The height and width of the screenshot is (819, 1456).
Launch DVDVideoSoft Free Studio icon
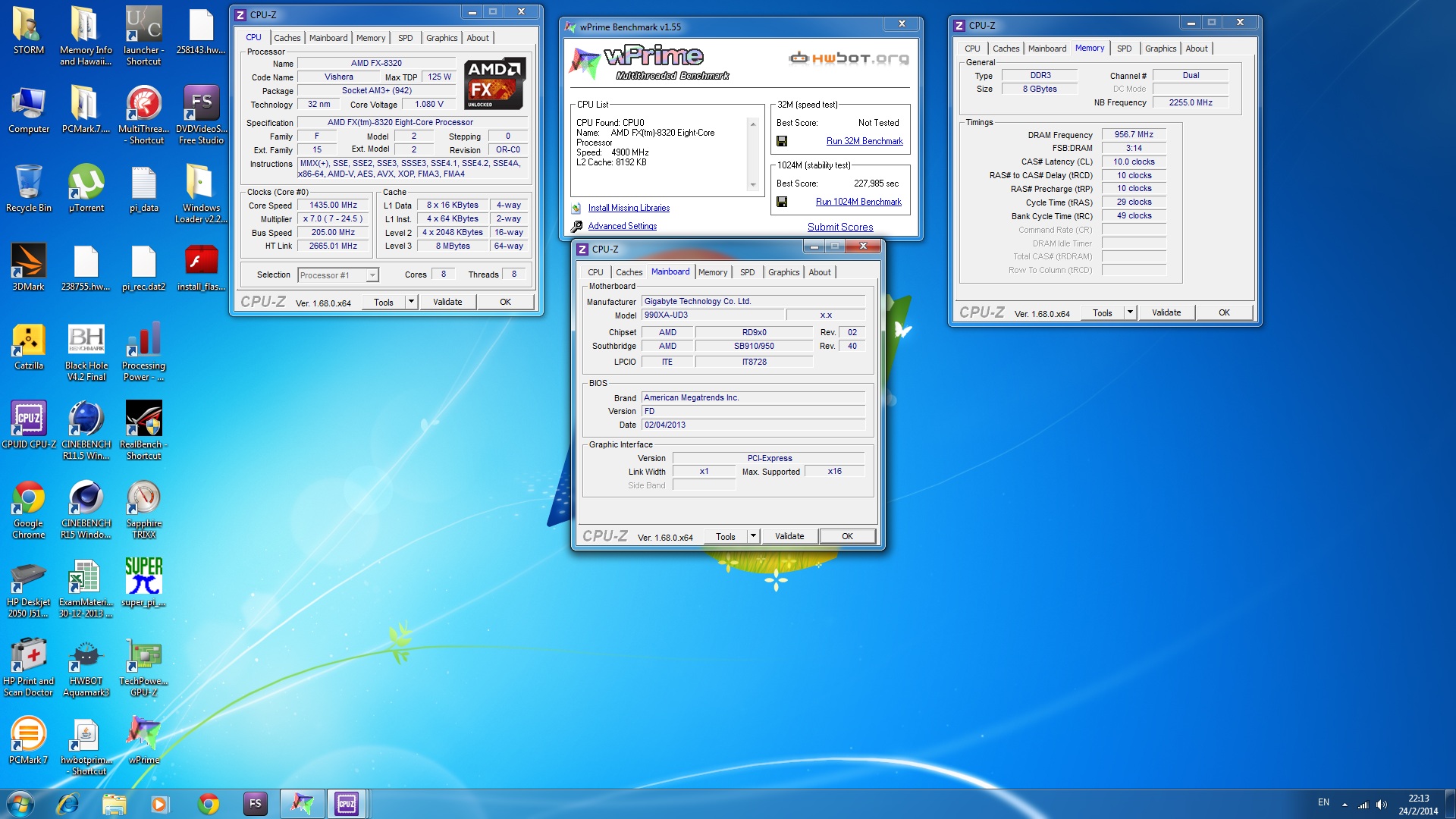point(201,115)
